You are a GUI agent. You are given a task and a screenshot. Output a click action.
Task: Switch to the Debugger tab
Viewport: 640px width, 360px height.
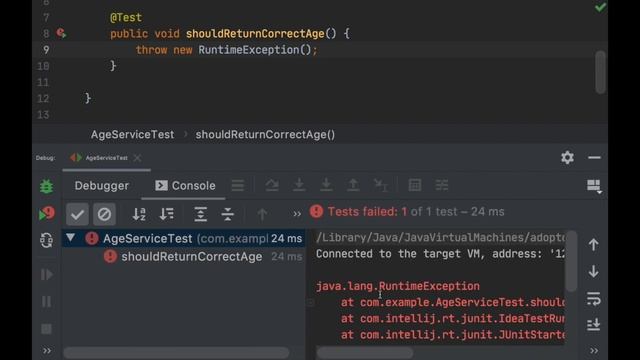coord(102,186)
